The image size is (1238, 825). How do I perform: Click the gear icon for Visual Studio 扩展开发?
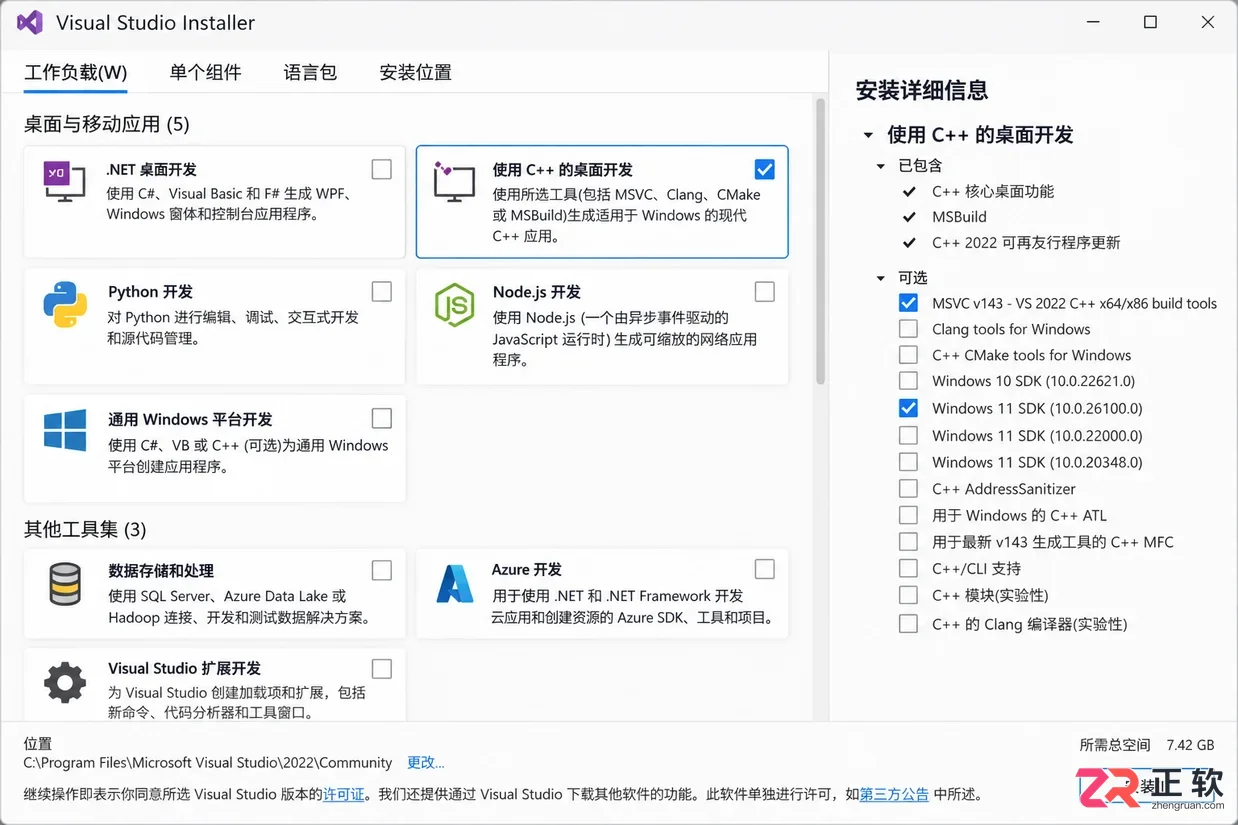[65, 682]
